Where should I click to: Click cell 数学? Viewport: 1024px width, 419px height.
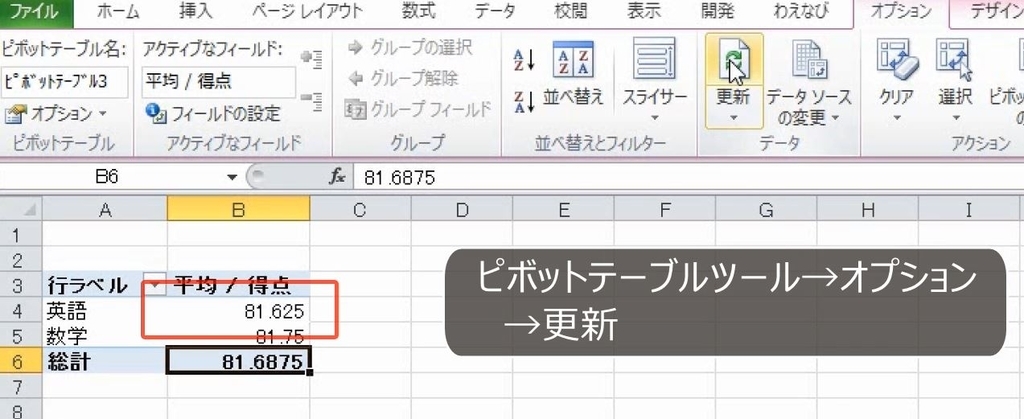click(x=104, y=337)
